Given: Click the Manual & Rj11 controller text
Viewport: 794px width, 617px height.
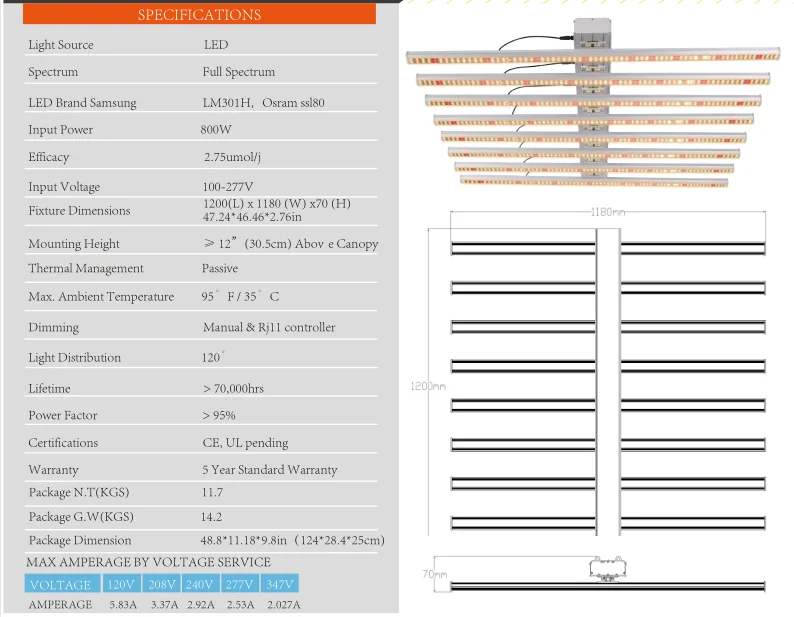Looking at the screenshot, I should click(x=268, y=327).
